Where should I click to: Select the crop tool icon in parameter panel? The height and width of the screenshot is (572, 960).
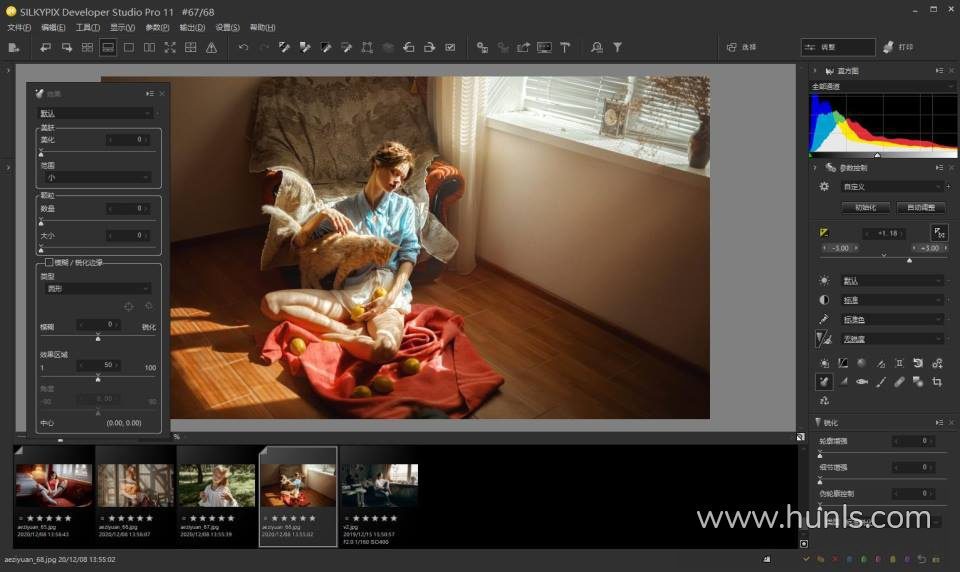click(937, 381)
